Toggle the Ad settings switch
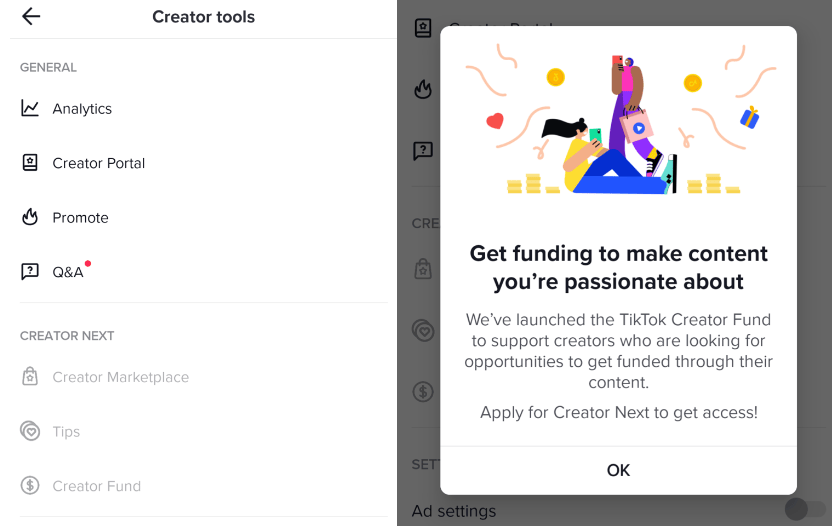Screen dimensions: 832x527 click(805, 510)
